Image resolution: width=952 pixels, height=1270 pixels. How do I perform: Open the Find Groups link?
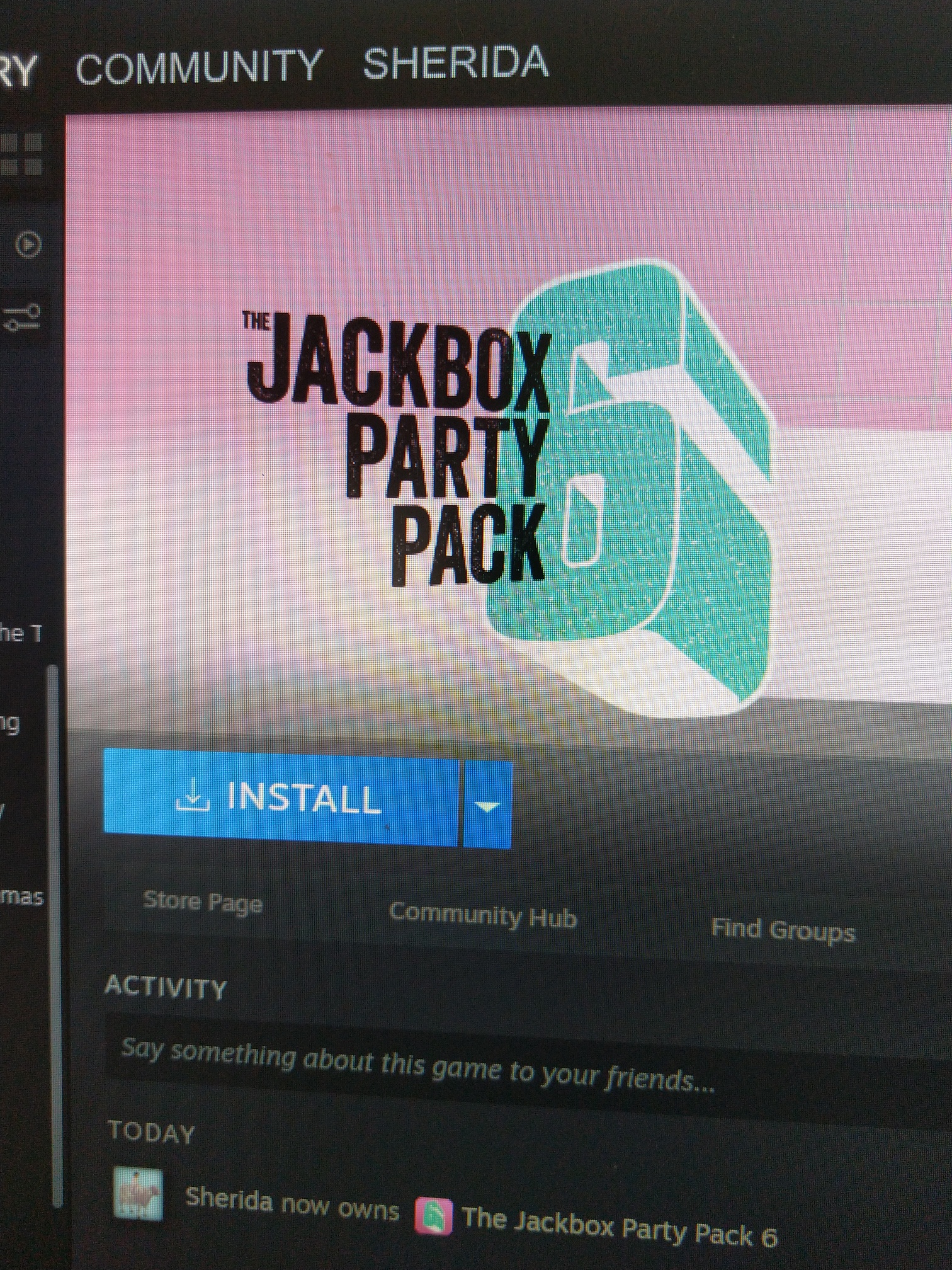pyautogui.click(x=783, y=930)
